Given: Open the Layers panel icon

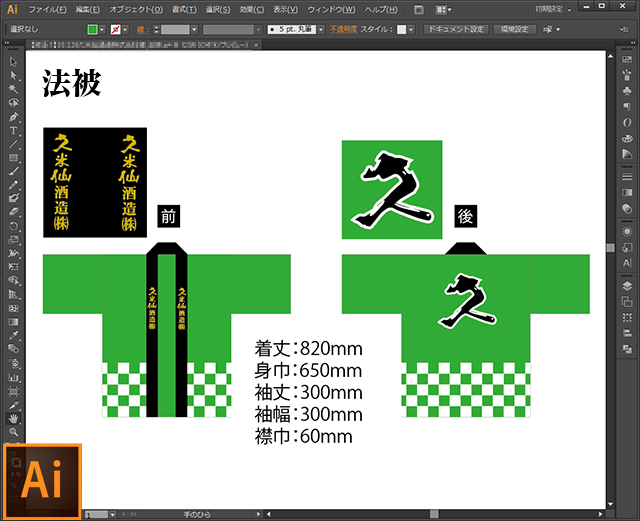Looking at the screenshot, I should click(627, 286).
